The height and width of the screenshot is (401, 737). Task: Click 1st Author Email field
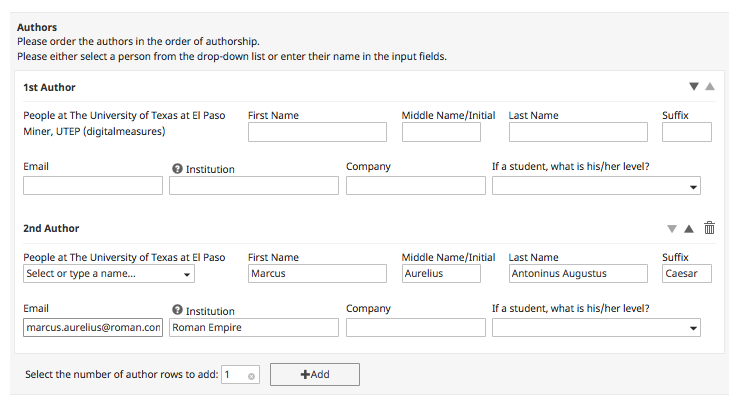(x=93, y=186)
